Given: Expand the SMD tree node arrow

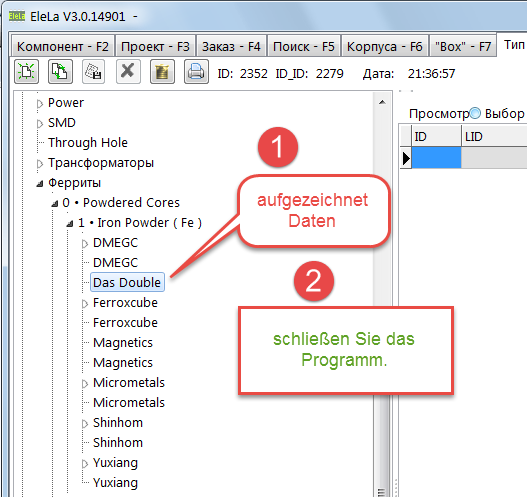Looking at the screenshot, I should point(40,124).
